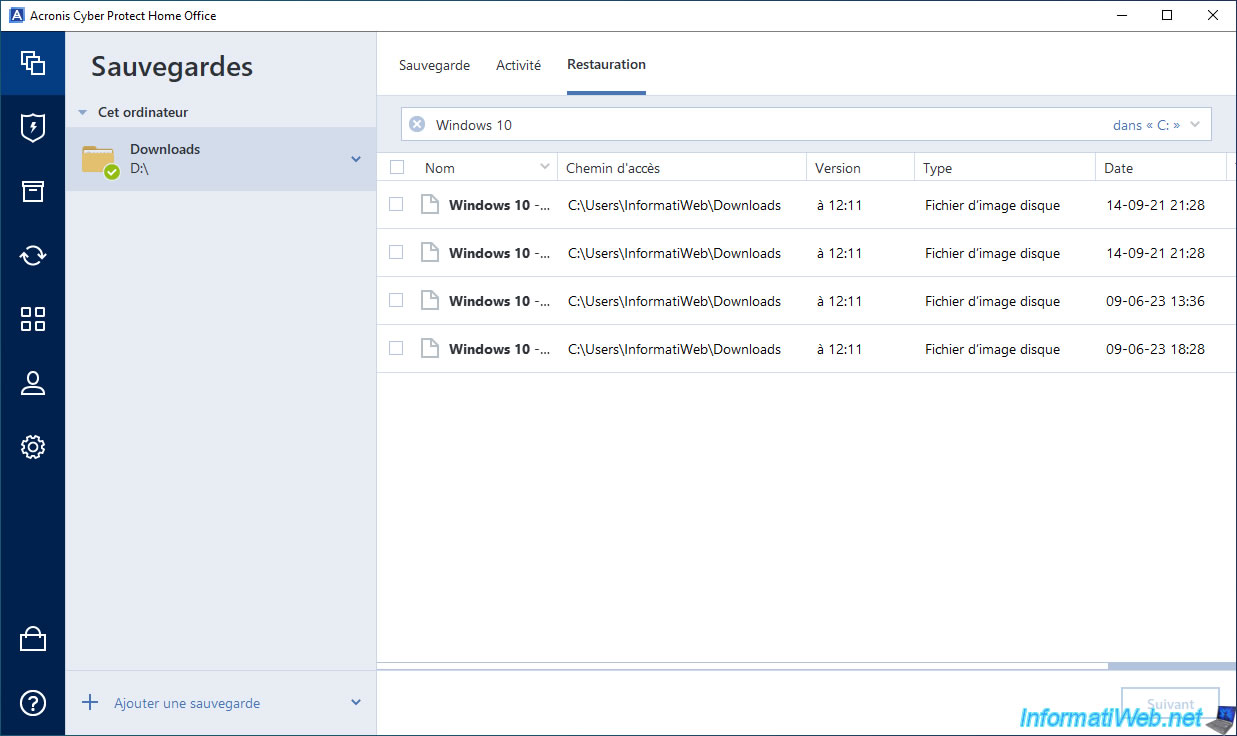Image resolution: width=1237 pixels, height=736 pixels.
Task: Open the Settings gear sidebar icon
Action: click(x=33, y=447)
